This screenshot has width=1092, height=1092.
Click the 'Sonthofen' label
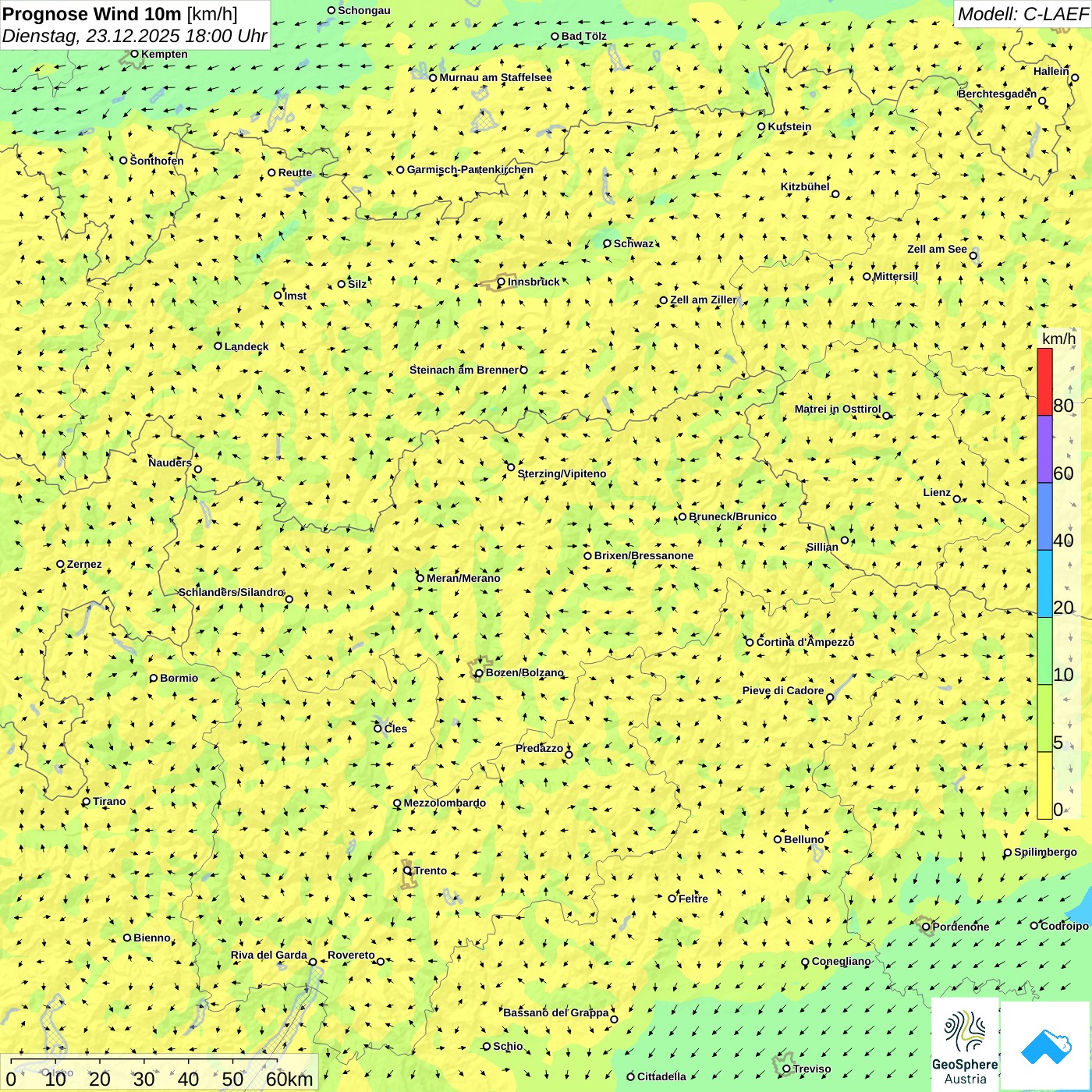coord(157,161)
